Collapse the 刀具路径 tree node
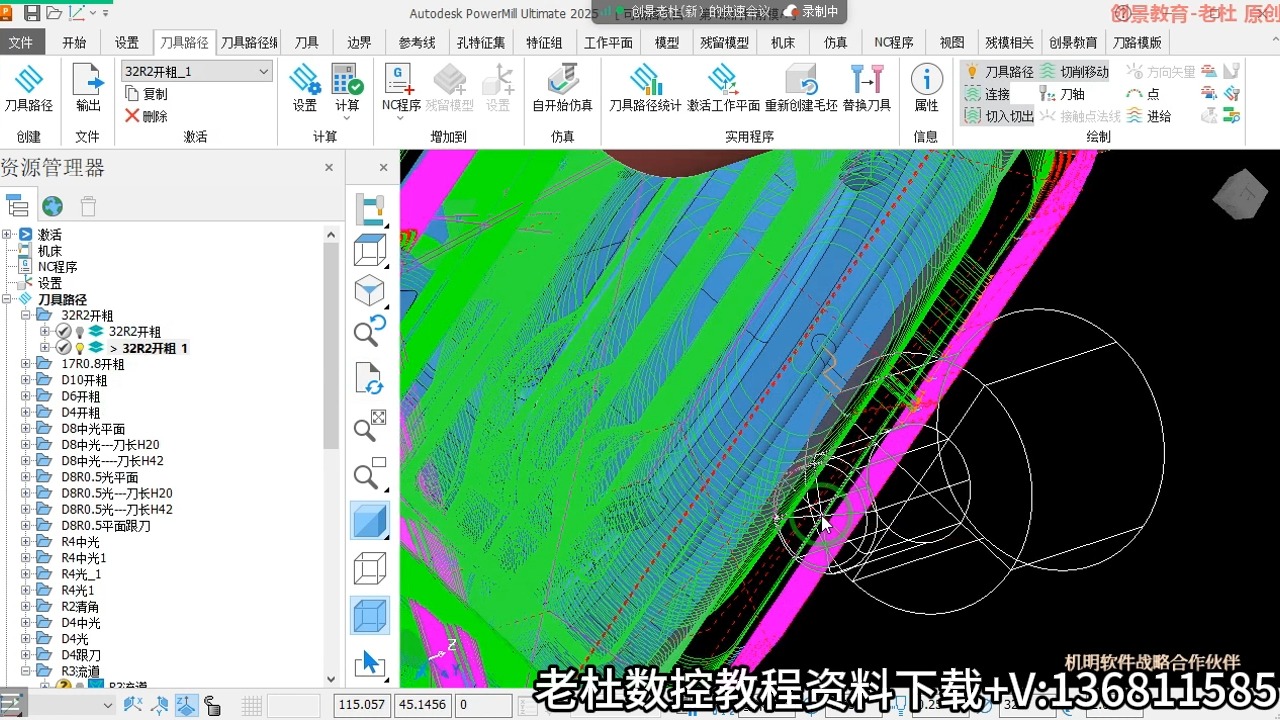This screenshot has width=1280, height=720. click(x=8, y=299)
